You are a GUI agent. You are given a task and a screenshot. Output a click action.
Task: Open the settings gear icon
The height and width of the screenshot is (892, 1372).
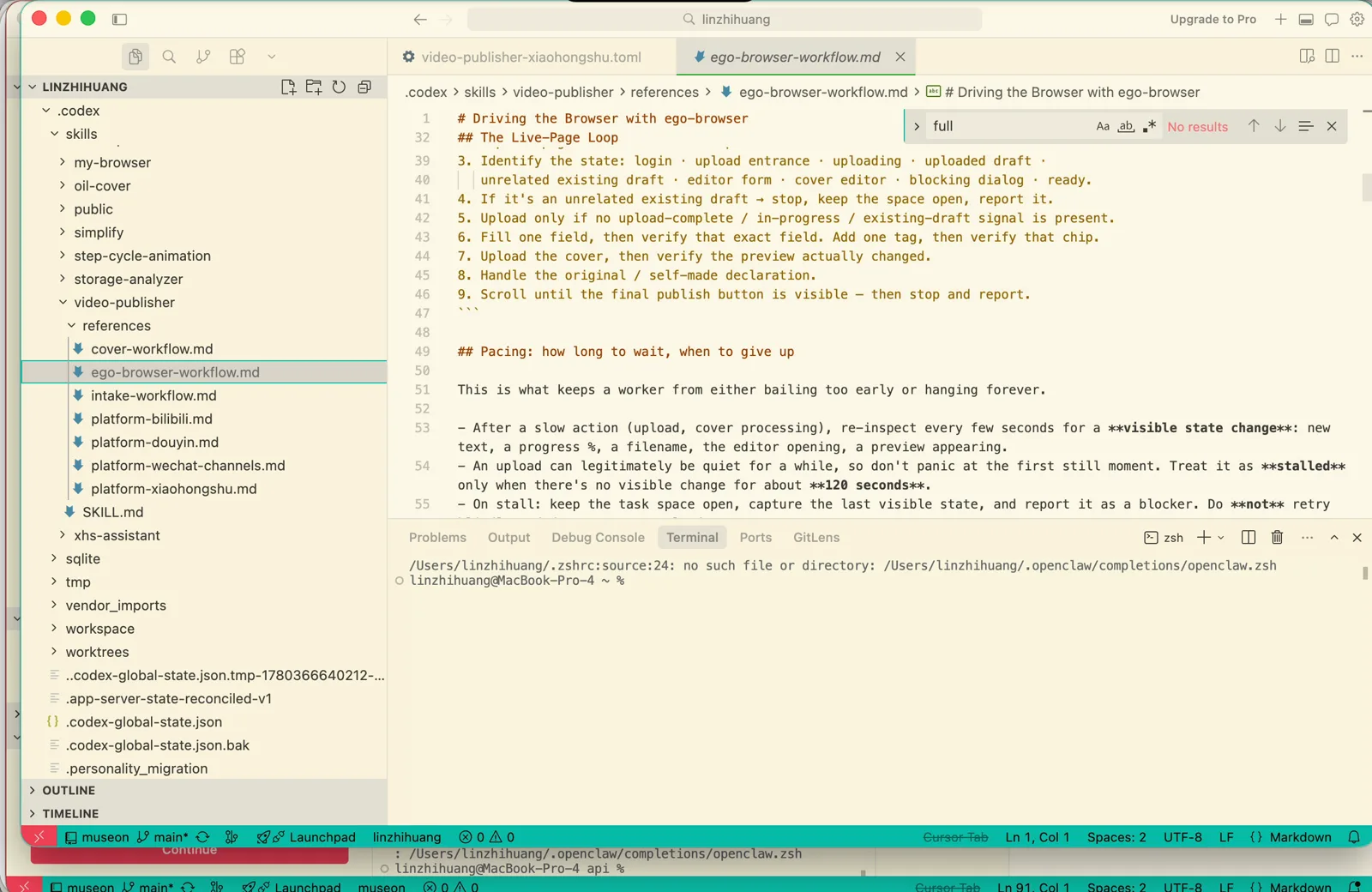(1357, 19)
